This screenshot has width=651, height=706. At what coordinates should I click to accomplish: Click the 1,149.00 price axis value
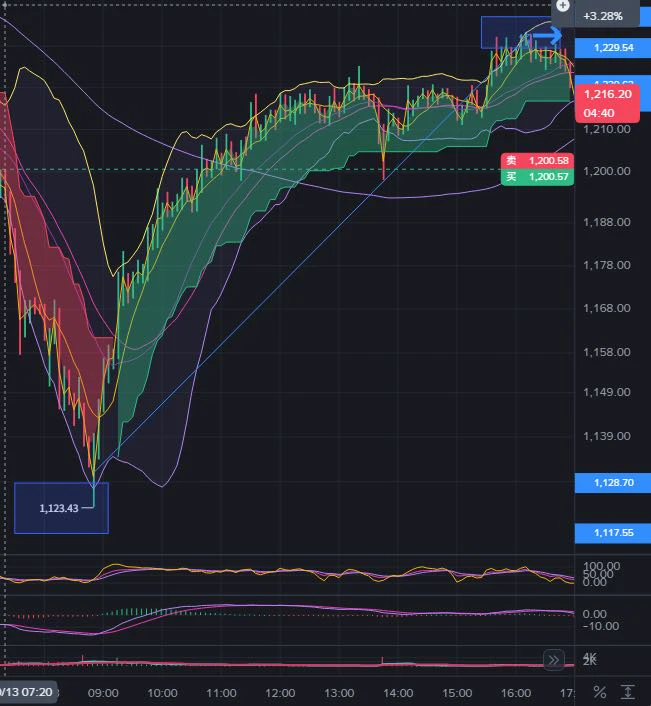[x=606, y=392]
